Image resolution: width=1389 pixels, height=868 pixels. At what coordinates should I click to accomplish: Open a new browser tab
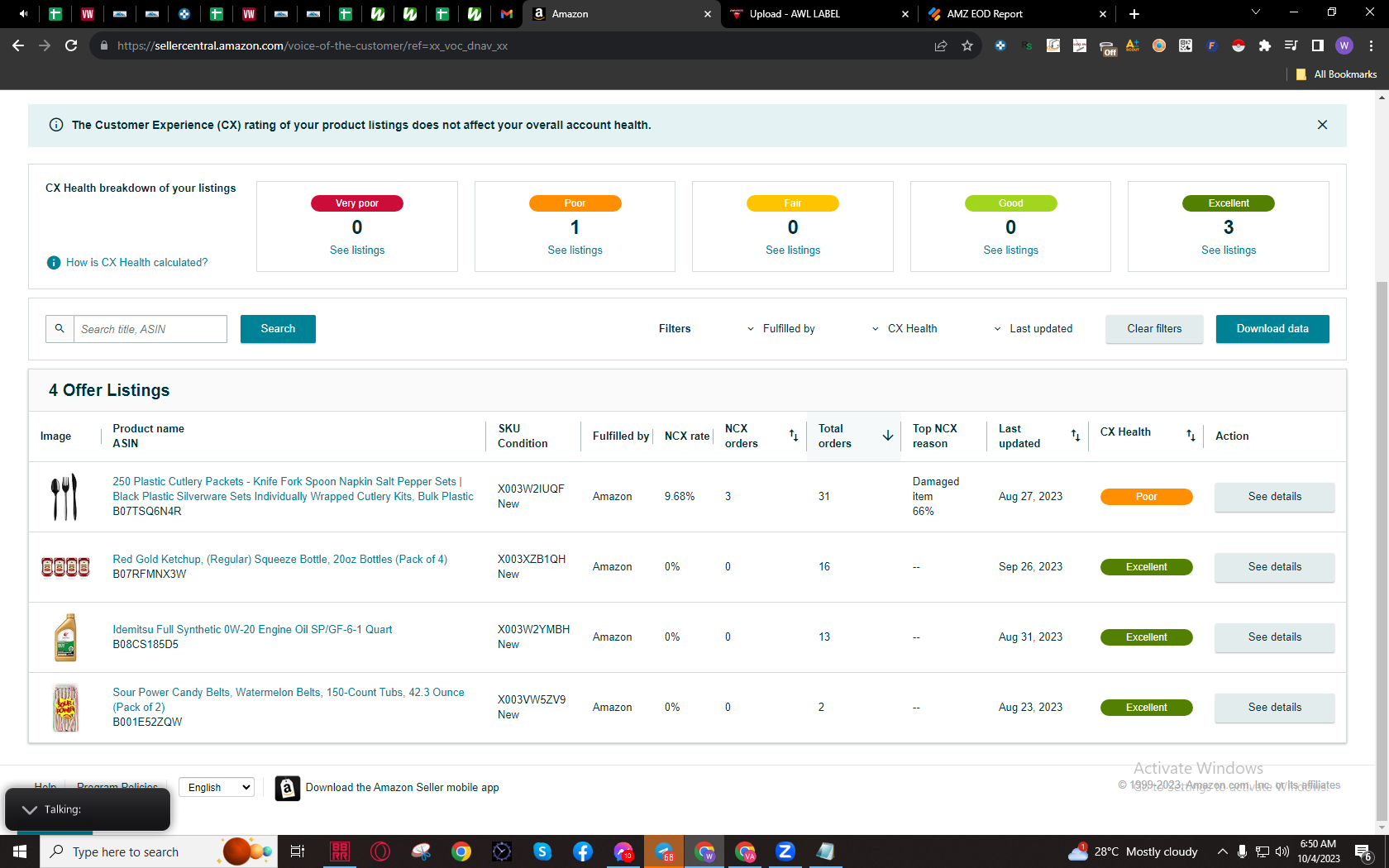tap(1134, 14)
